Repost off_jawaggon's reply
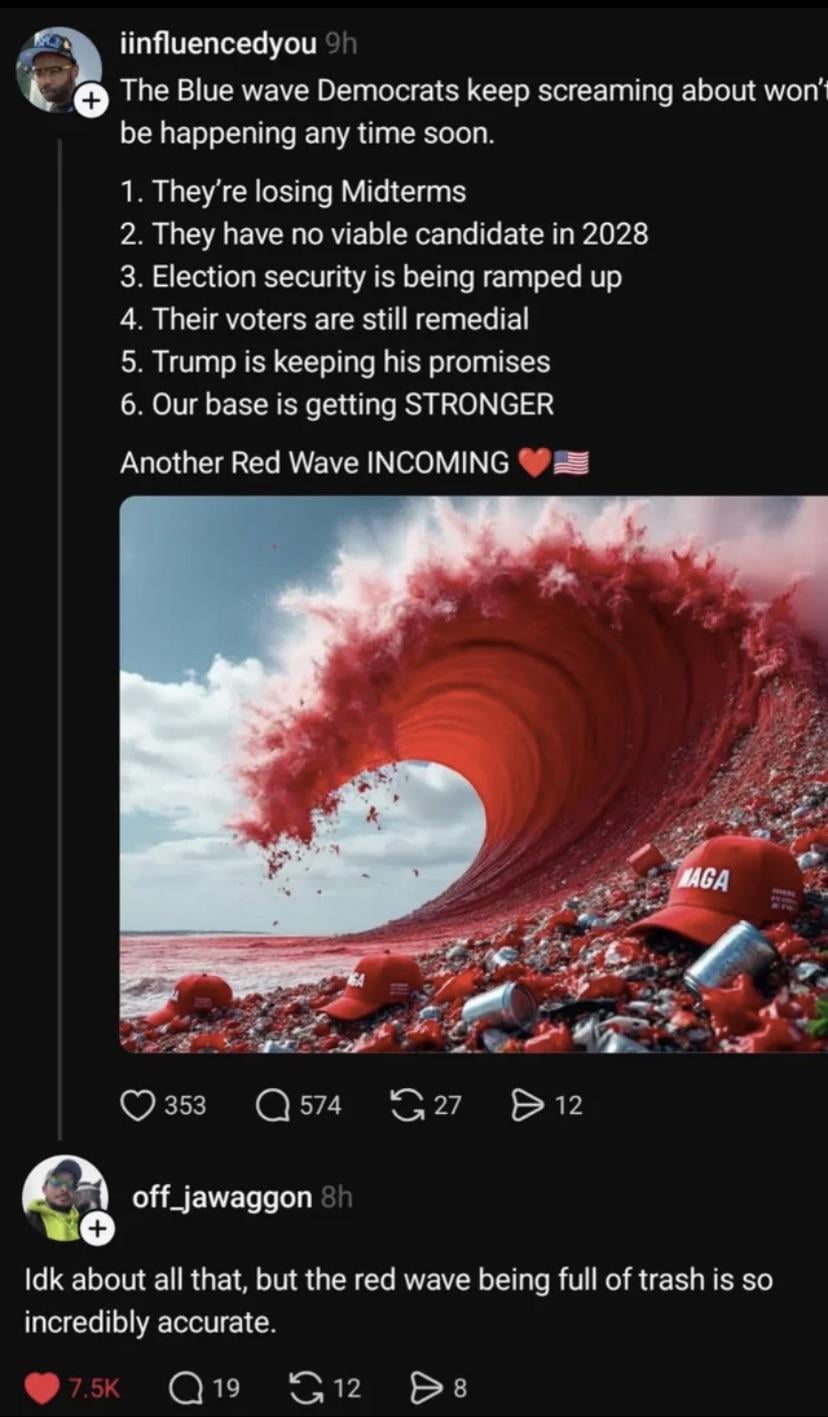Screen dimensions: 828x1417 point(304,1387)
